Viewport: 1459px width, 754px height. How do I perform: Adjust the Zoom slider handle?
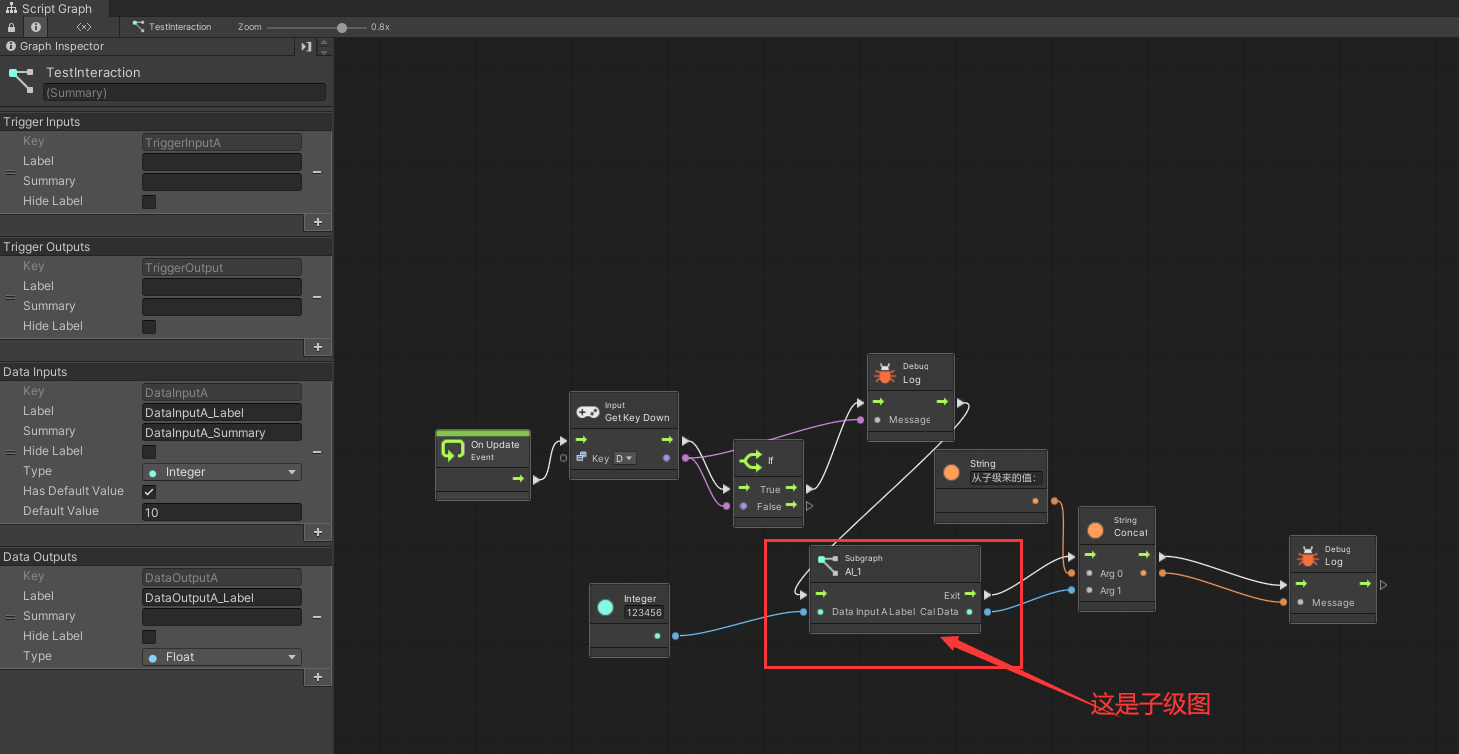pyautogui.click(x=342, y=27)
